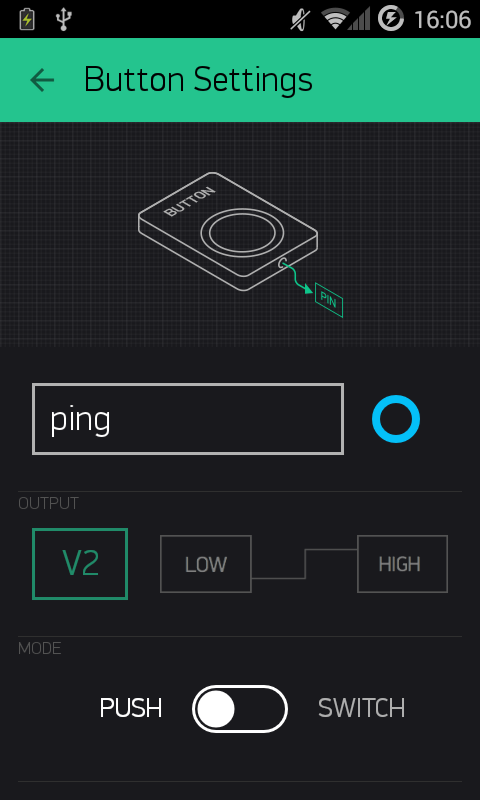
Task: Tap the muted sound status icon
Action: pyautogui.click(x=300, y=19)
